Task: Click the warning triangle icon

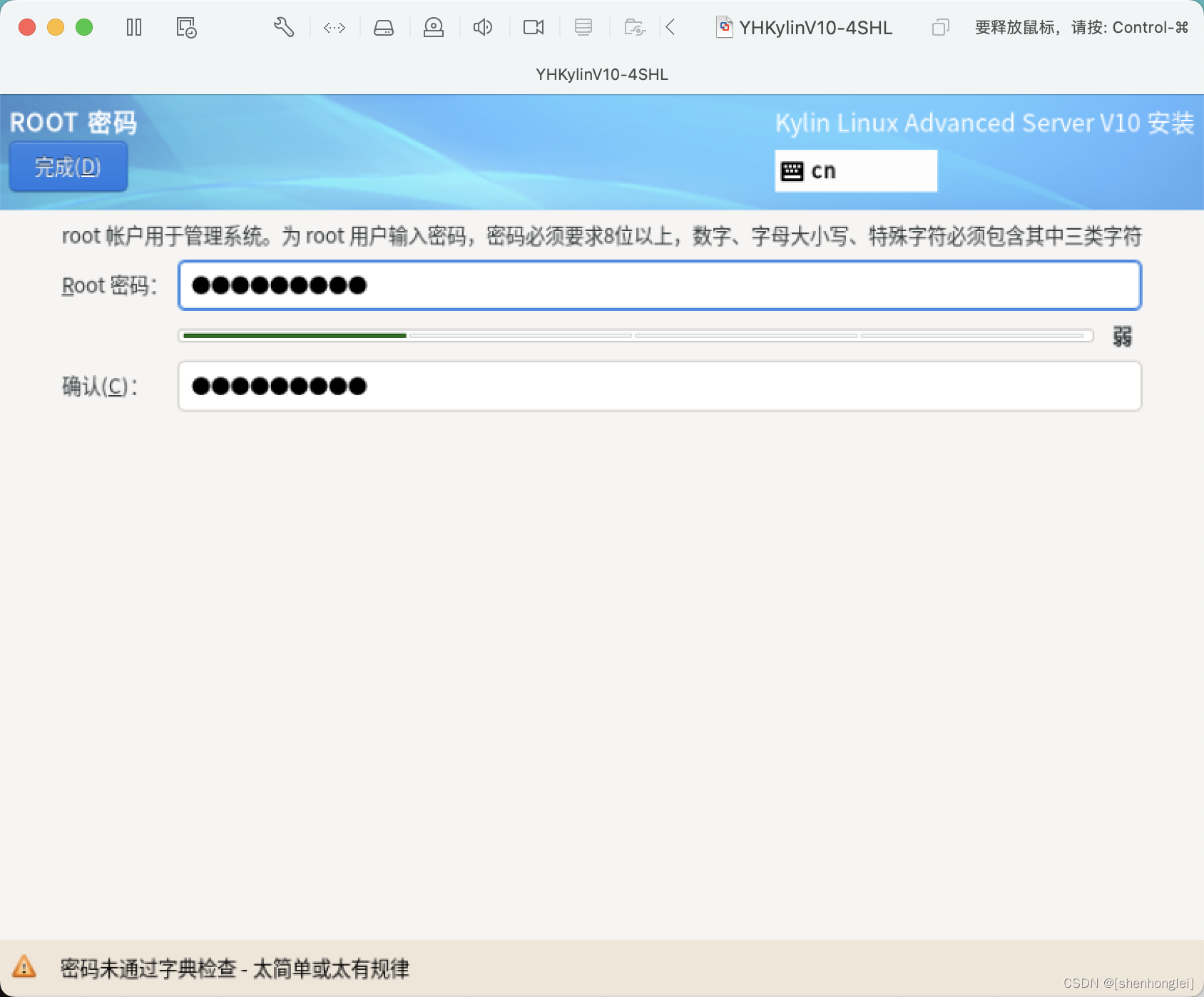Action: tap(24, 966)
